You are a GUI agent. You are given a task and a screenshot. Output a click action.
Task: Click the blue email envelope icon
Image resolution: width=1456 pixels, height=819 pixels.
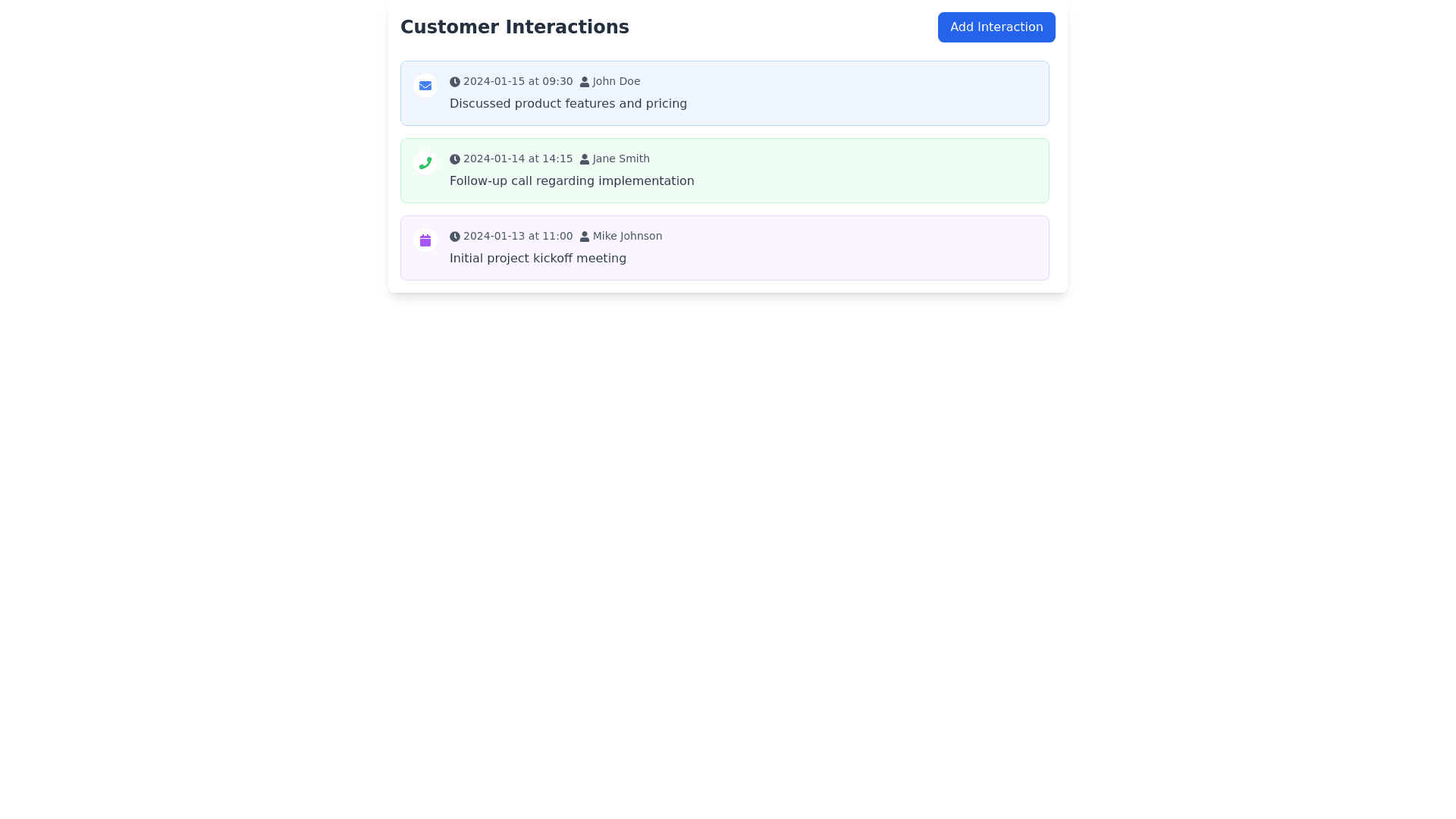(x=425, y=86)
